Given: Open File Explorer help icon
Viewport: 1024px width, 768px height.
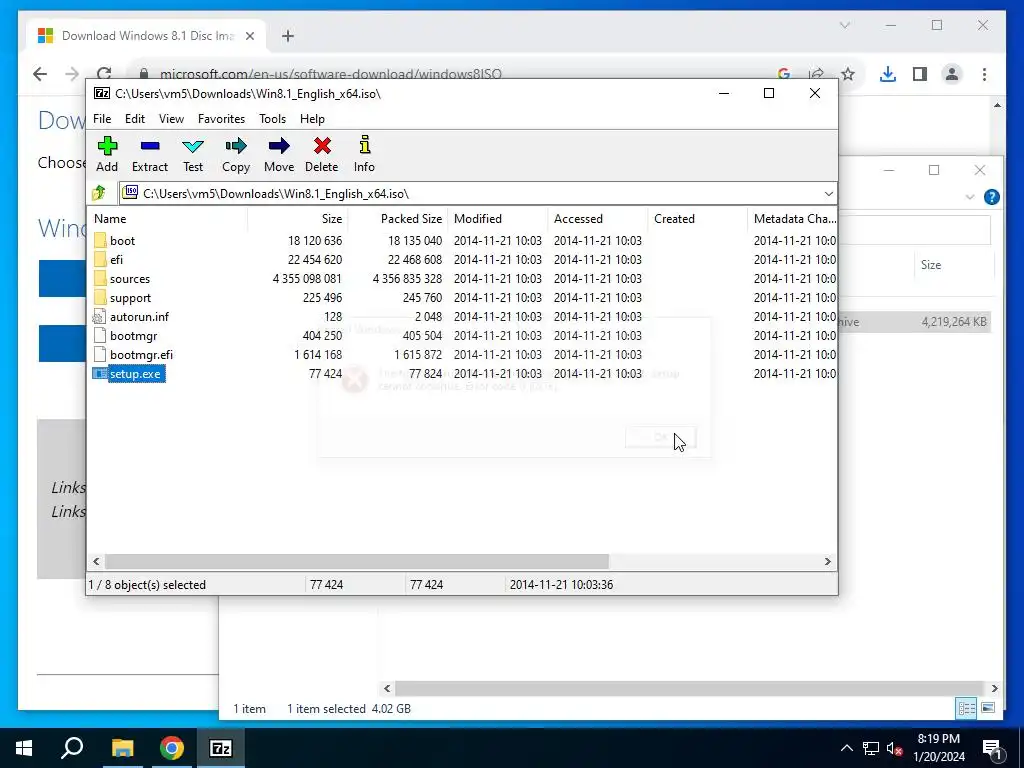Looking at the screenshot, I should tap(991, 197).
